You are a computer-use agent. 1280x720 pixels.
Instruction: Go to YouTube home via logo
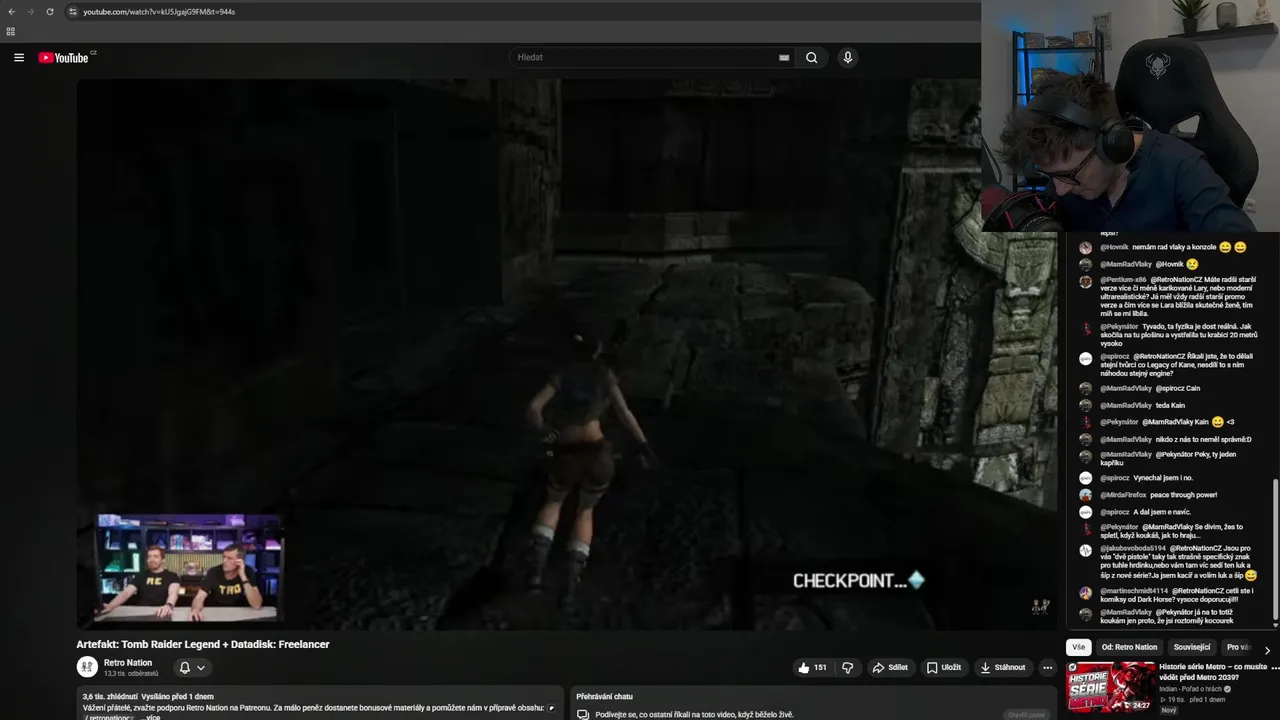(x=64, y=57)
